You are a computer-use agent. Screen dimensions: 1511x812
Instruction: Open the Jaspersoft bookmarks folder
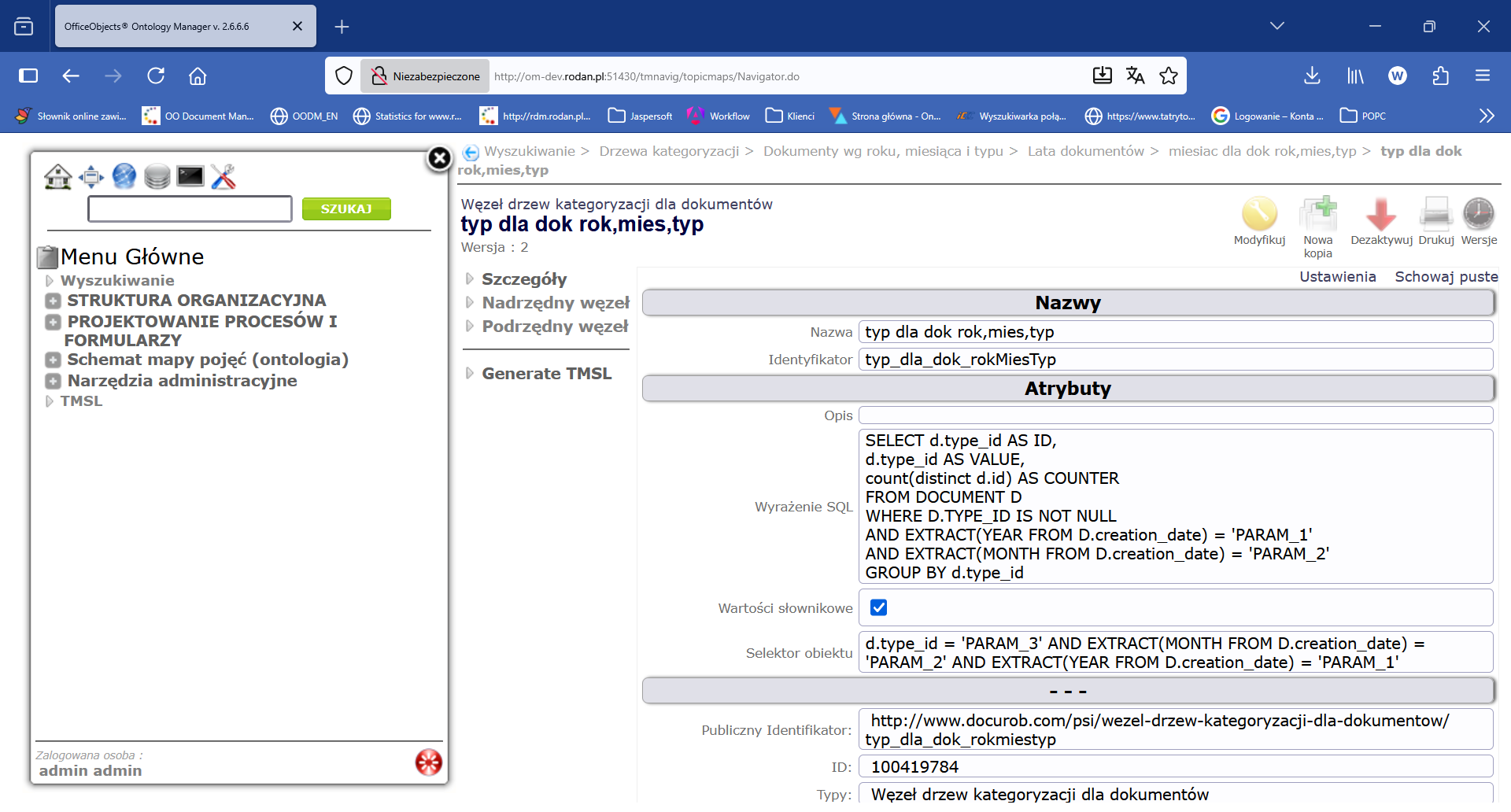click(640, 116)
